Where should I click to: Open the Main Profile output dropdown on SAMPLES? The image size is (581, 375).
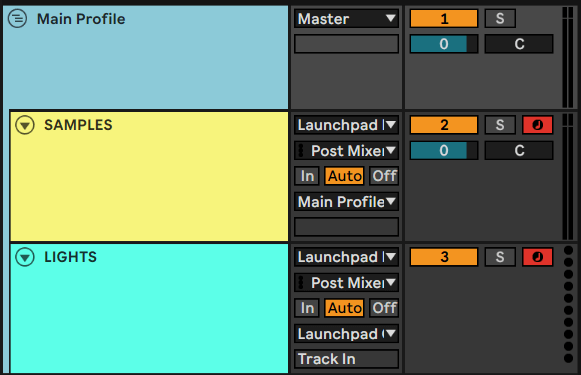click(x=346, y=202)
